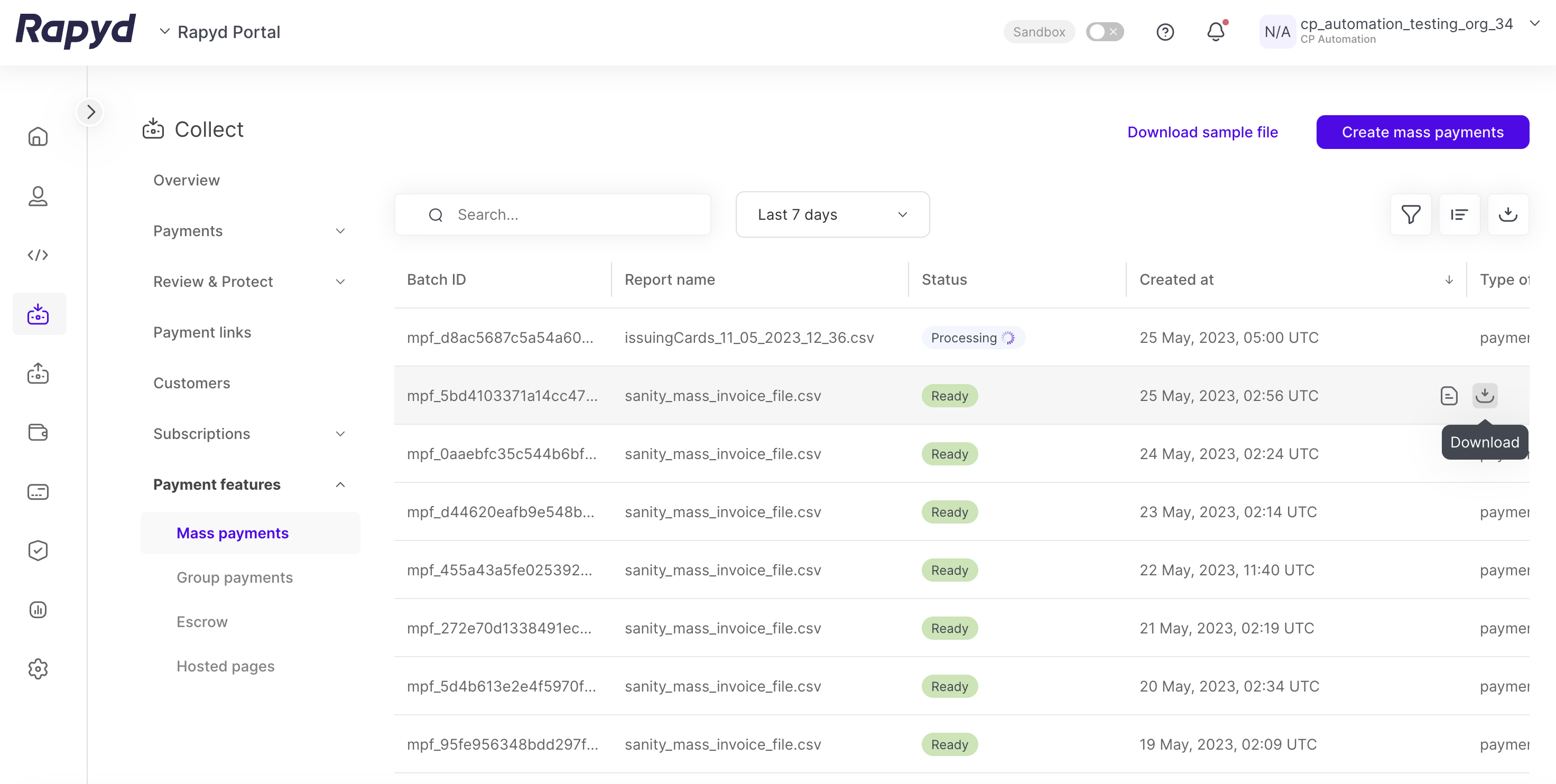Expand the sidebar with arrow button

click(x=90, y=112)
